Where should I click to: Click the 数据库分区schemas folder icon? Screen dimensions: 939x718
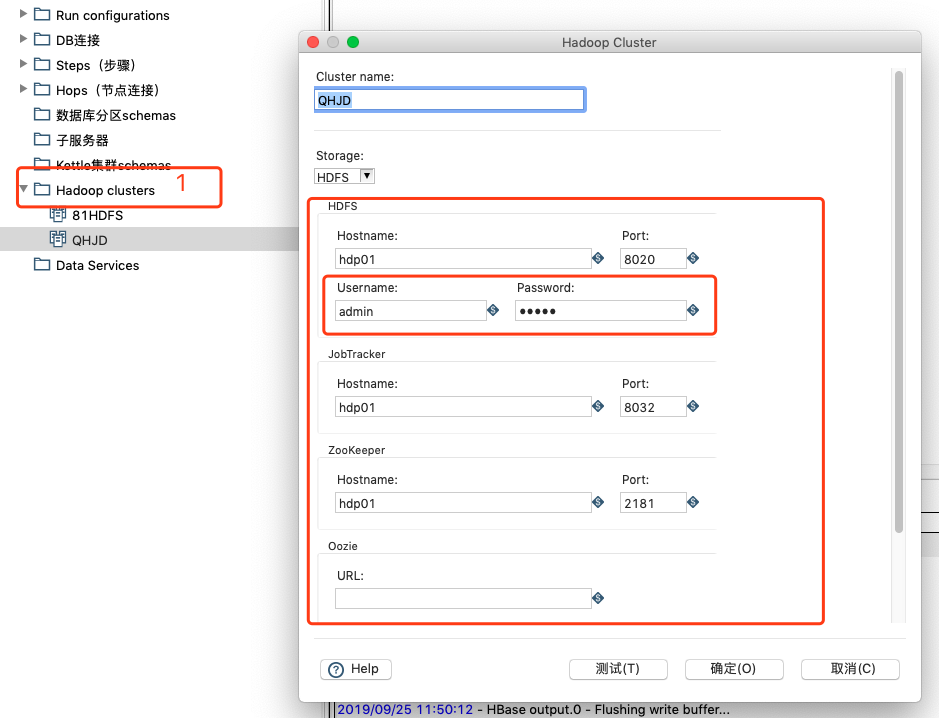42,114
